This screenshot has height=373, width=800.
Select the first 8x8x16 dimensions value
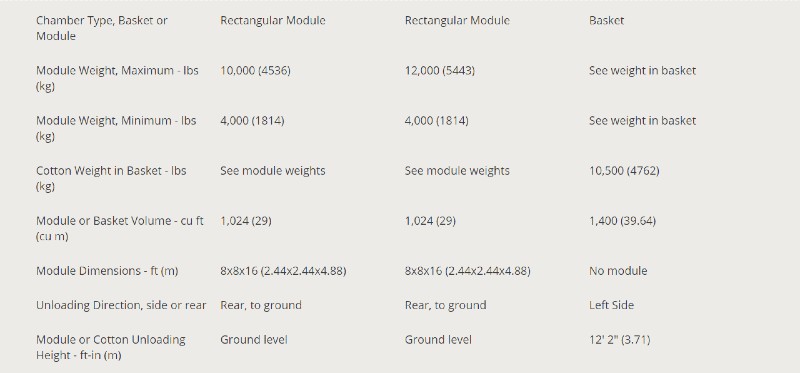(283, 271)
